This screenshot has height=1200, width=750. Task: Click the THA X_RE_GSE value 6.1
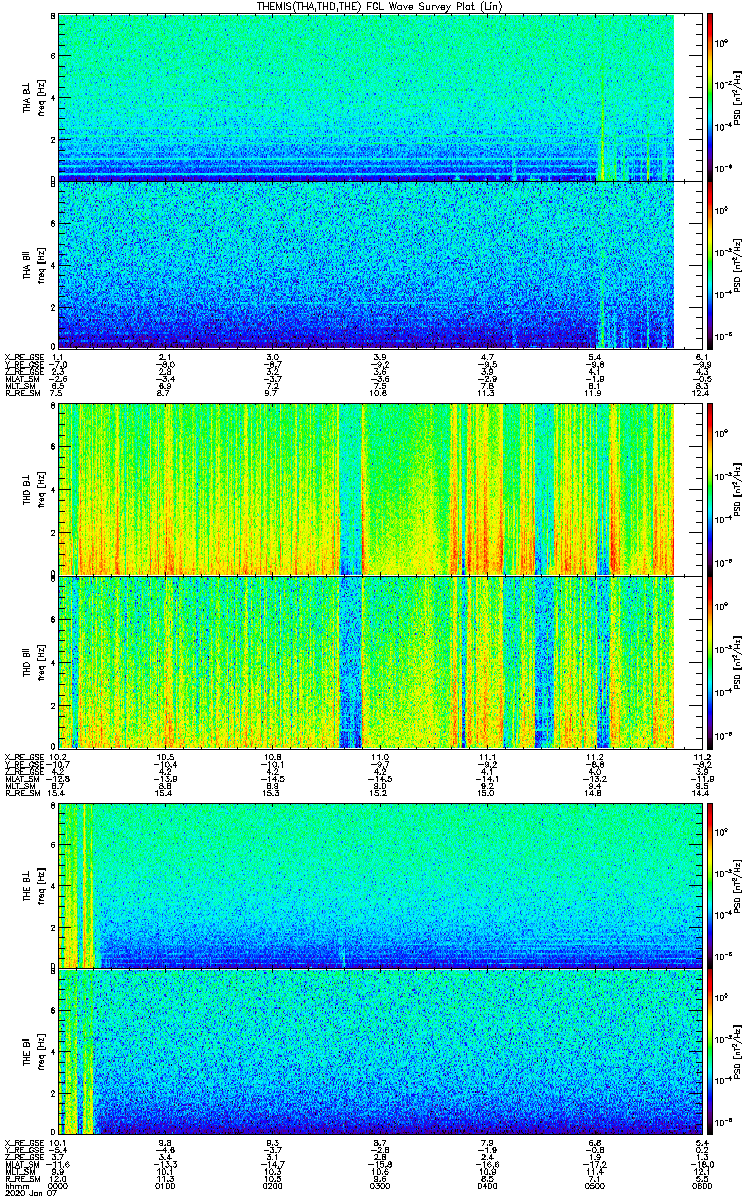pyautogui.click(x=702, y=357)
